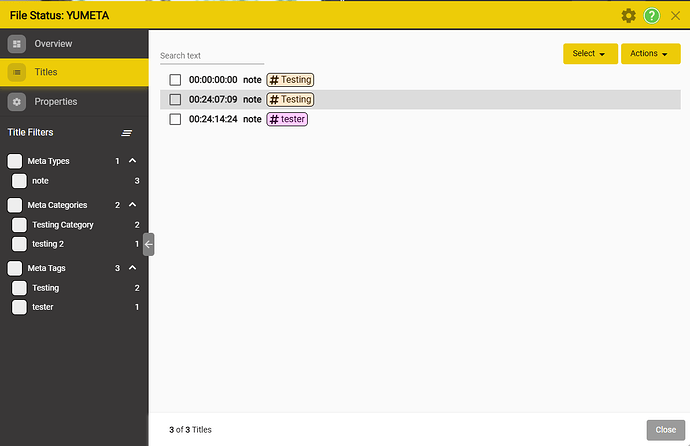
Task: Select the checkbox for title 00:24:14:24
Action: (x=175, y=119)
